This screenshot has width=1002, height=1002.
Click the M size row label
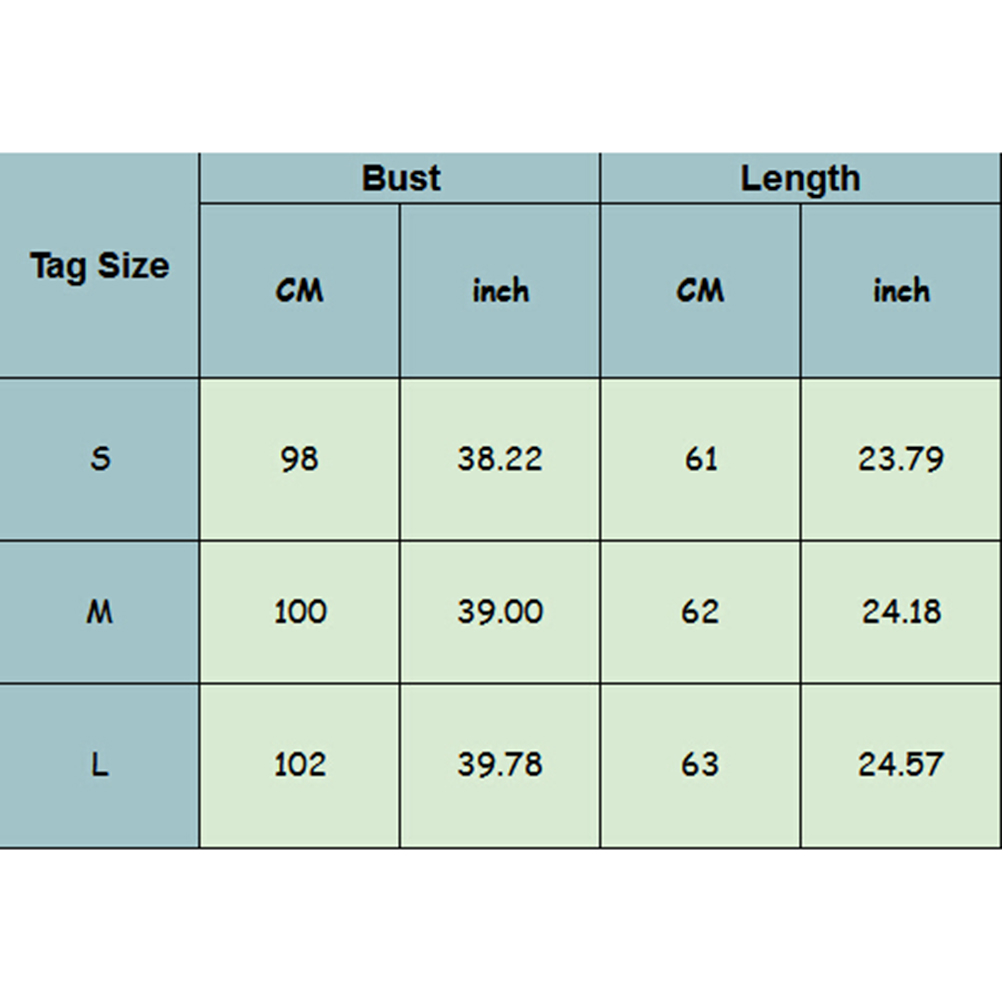(99, 611)
